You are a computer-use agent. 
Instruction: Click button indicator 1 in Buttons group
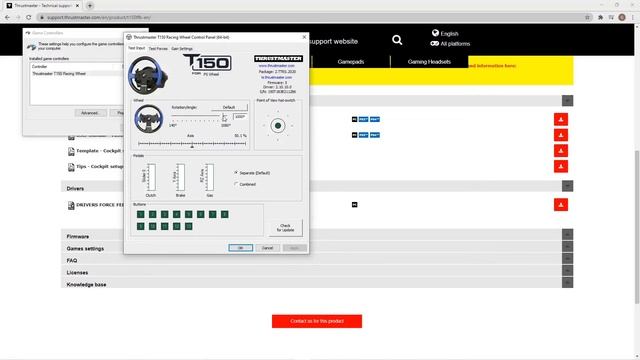[x=140, y=214]
